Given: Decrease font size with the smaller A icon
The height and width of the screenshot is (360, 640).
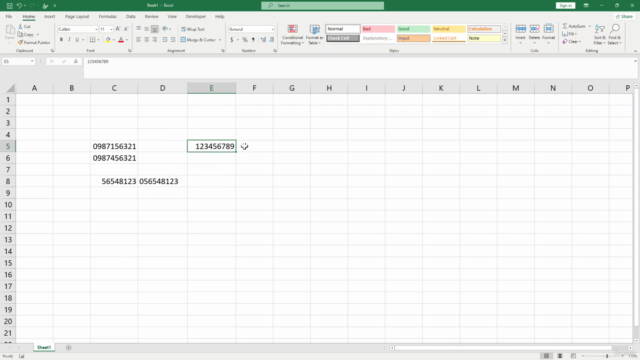Looking at the screenshot, I should 126,29.
